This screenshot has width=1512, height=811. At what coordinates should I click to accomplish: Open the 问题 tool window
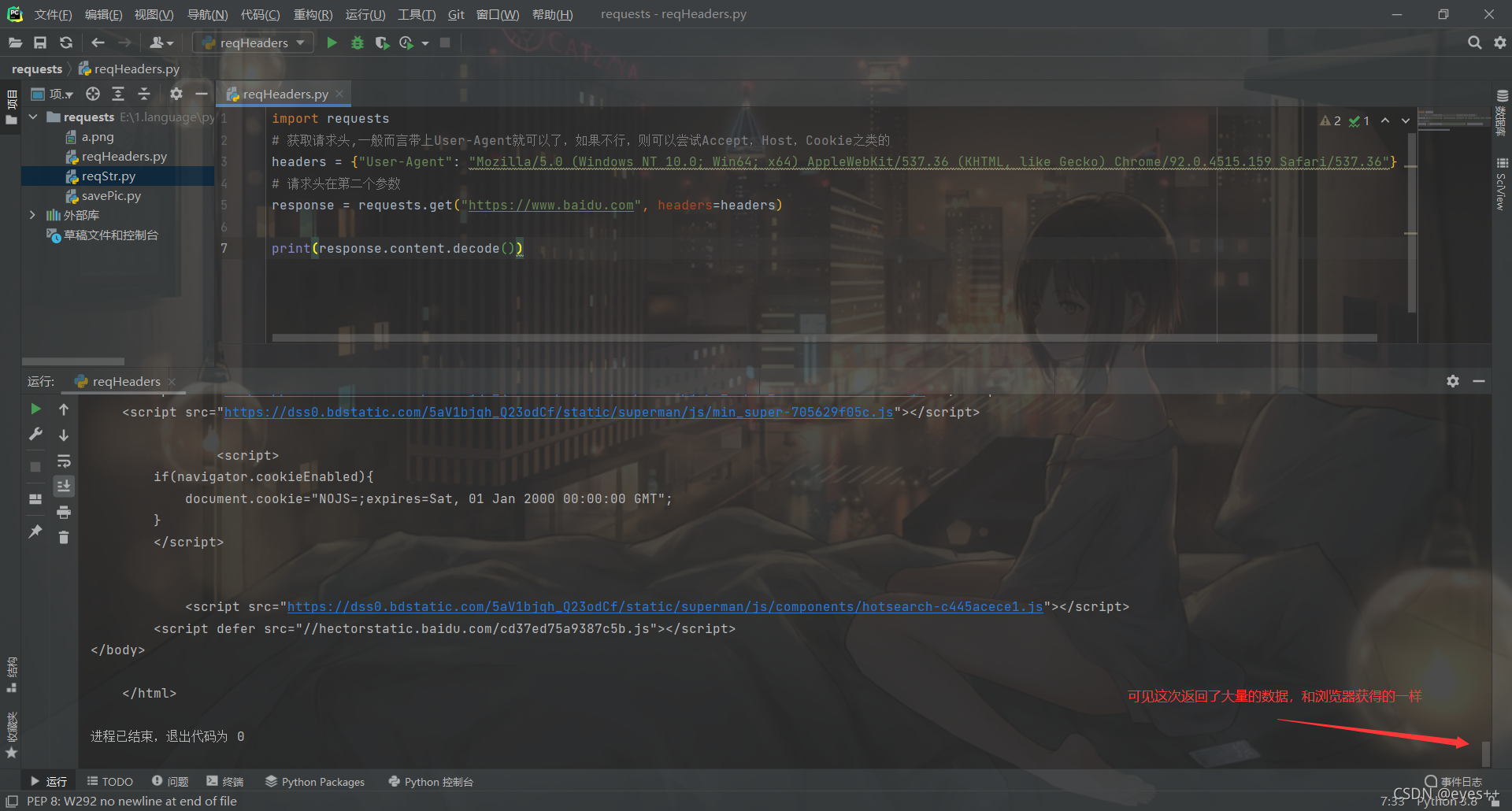pos(170,781)
